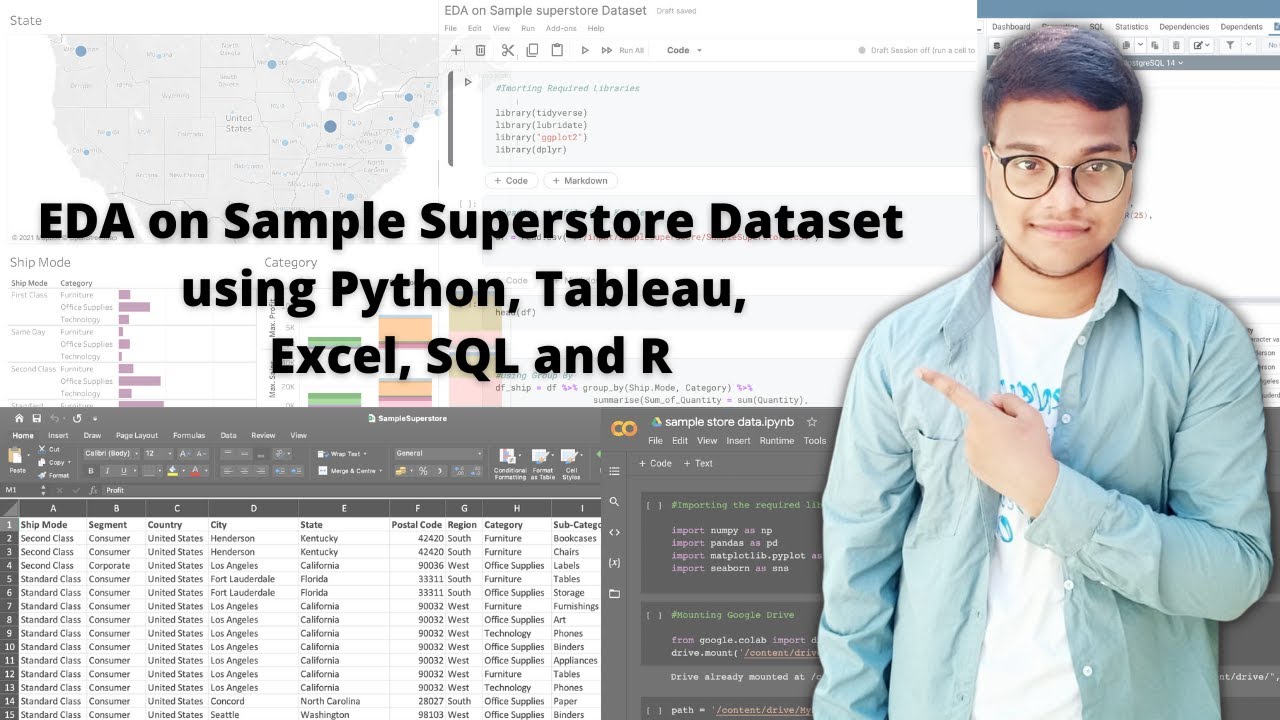1280x720 pixels.
Task: Click the cell containing North Carolina
Action: click(x=343, y=701)
